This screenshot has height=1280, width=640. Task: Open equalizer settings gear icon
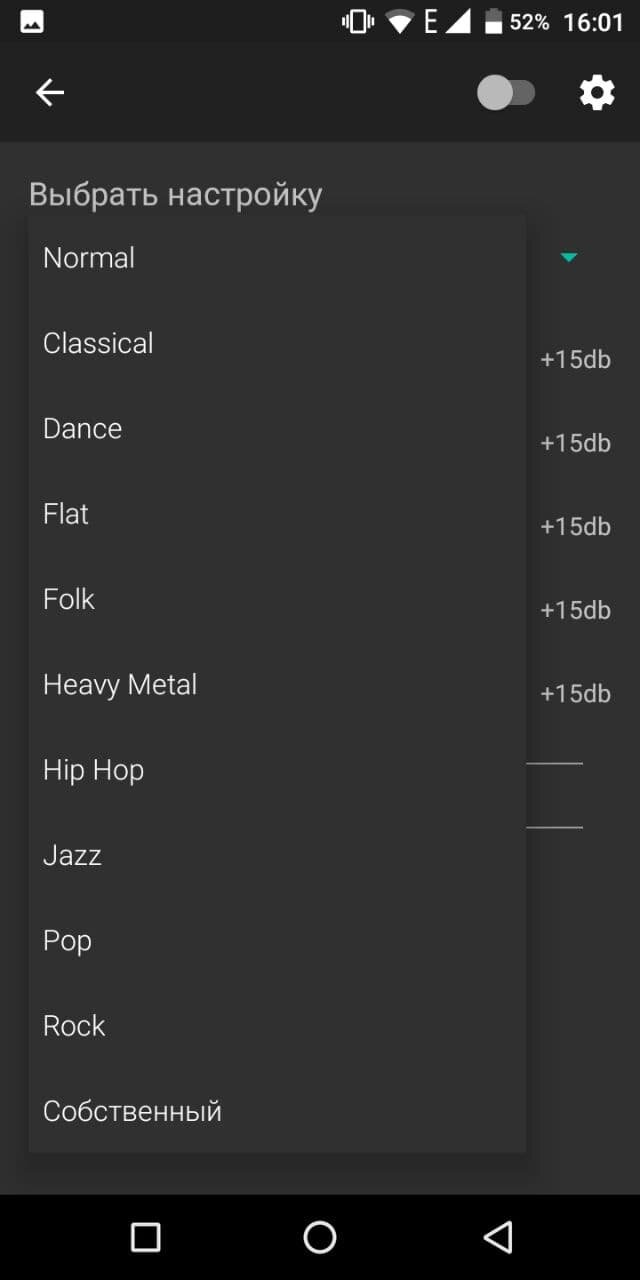(x=597, y=93)
